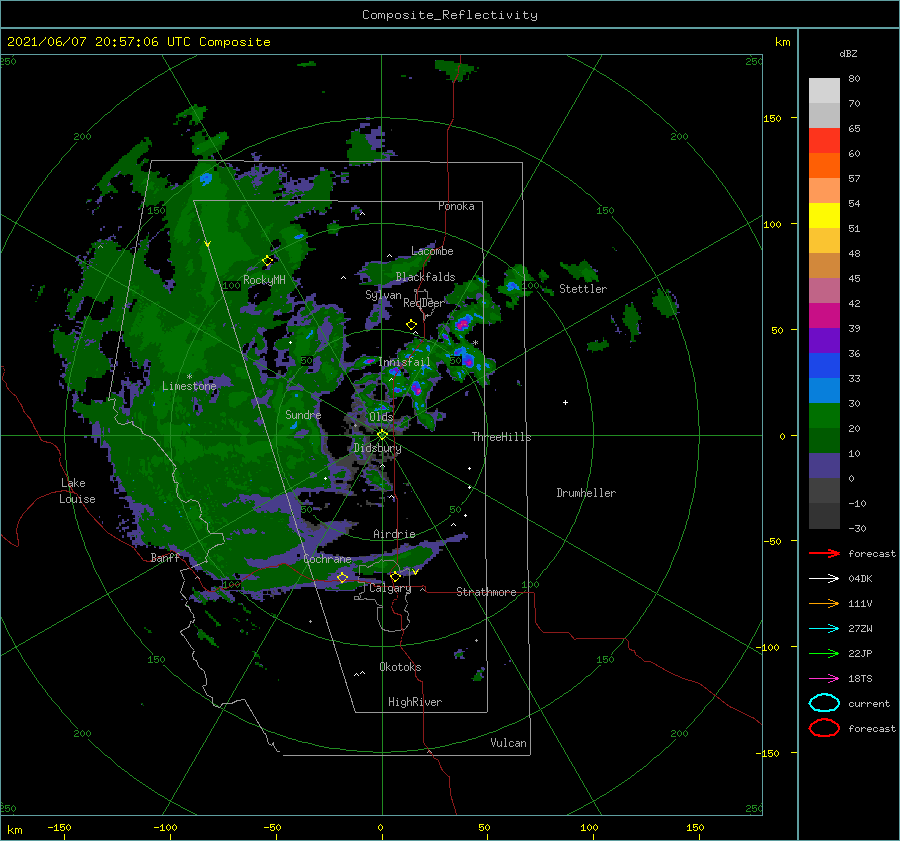Click the Calgary city label
Viewport: 900px width, 841px height.
(390, 588)
